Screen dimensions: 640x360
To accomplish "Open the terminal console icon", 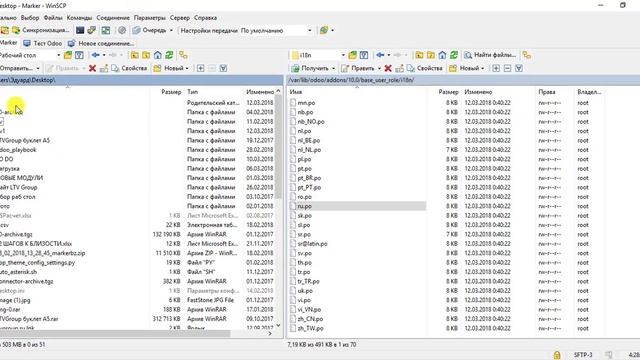I will click(80, 30).
